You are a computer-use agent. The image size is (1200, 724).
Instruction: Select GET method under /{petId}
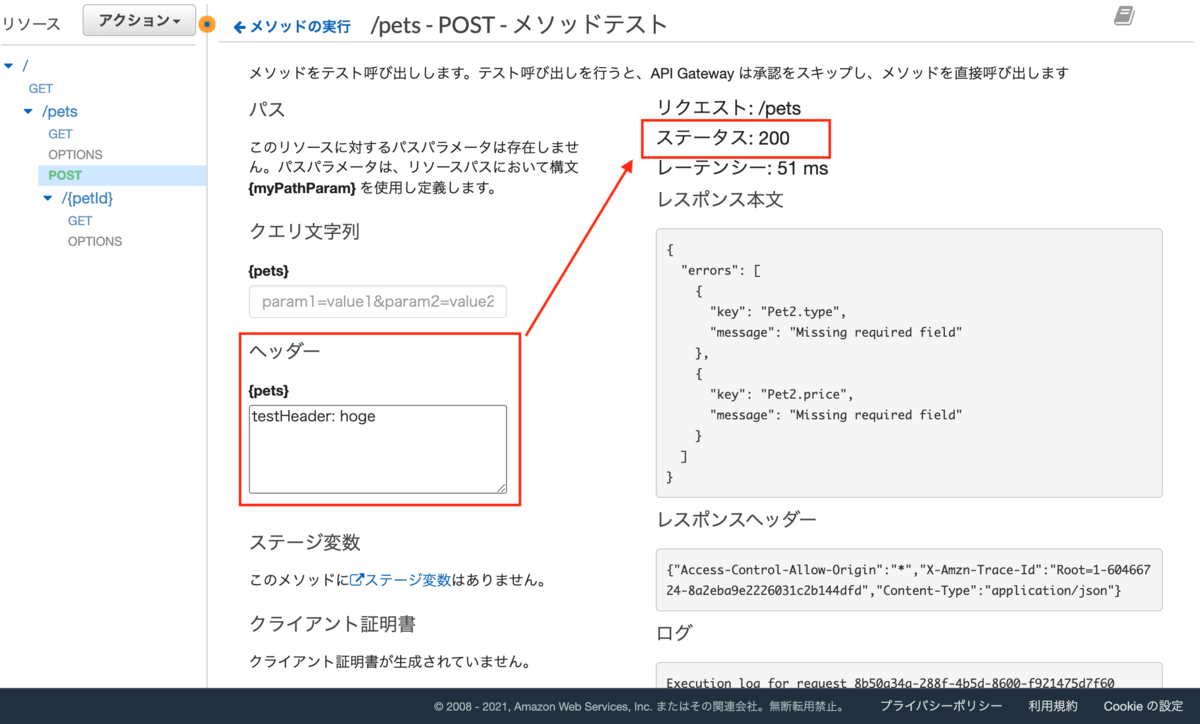[x=80, y=221]
